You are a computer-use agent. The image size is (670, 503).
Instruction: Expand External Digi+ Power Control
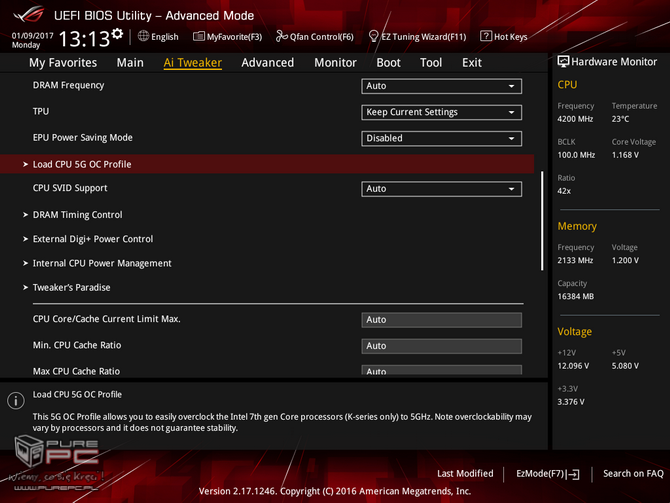(93, 239)
